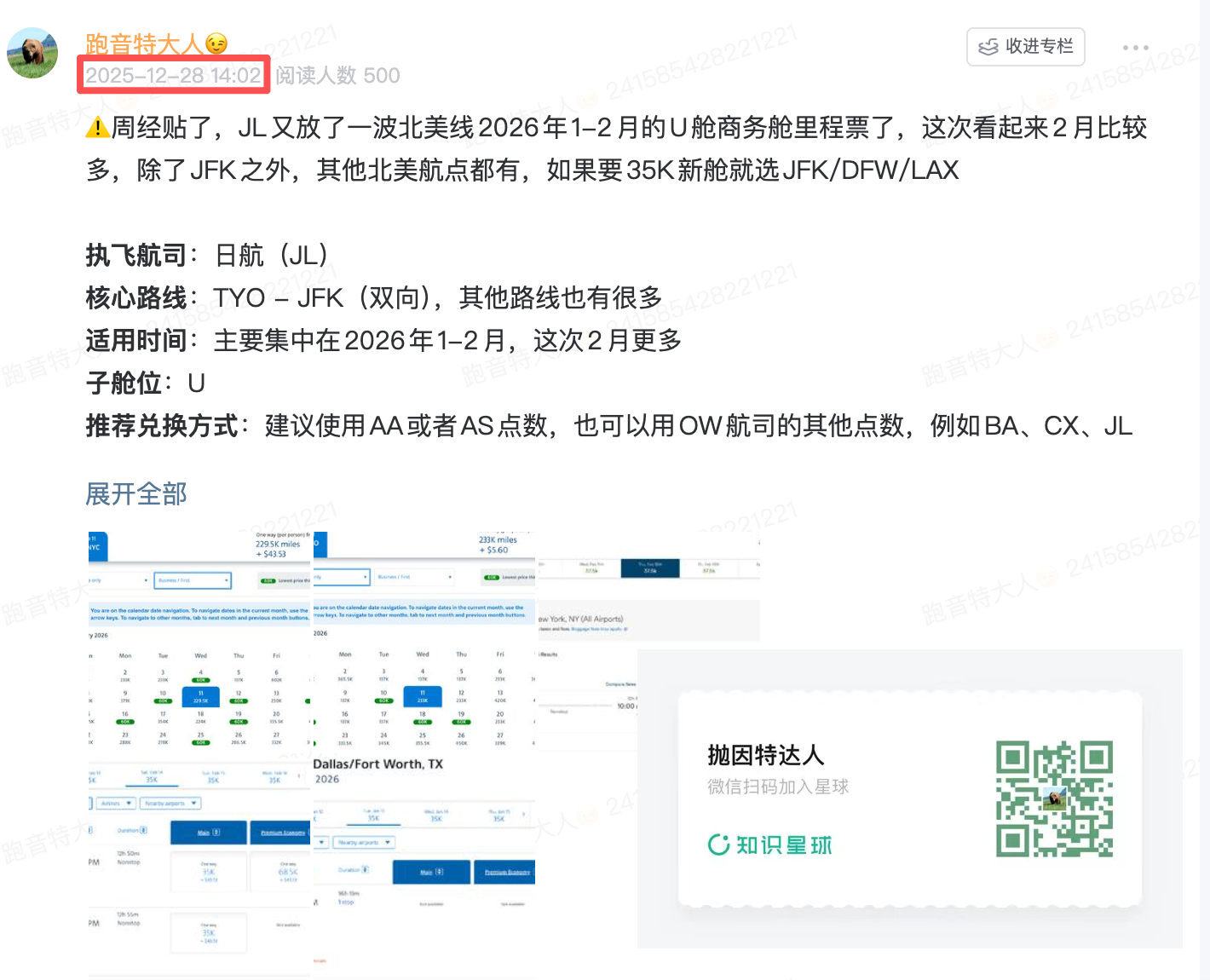Expand the Business / First cabin dropdown

192,581
